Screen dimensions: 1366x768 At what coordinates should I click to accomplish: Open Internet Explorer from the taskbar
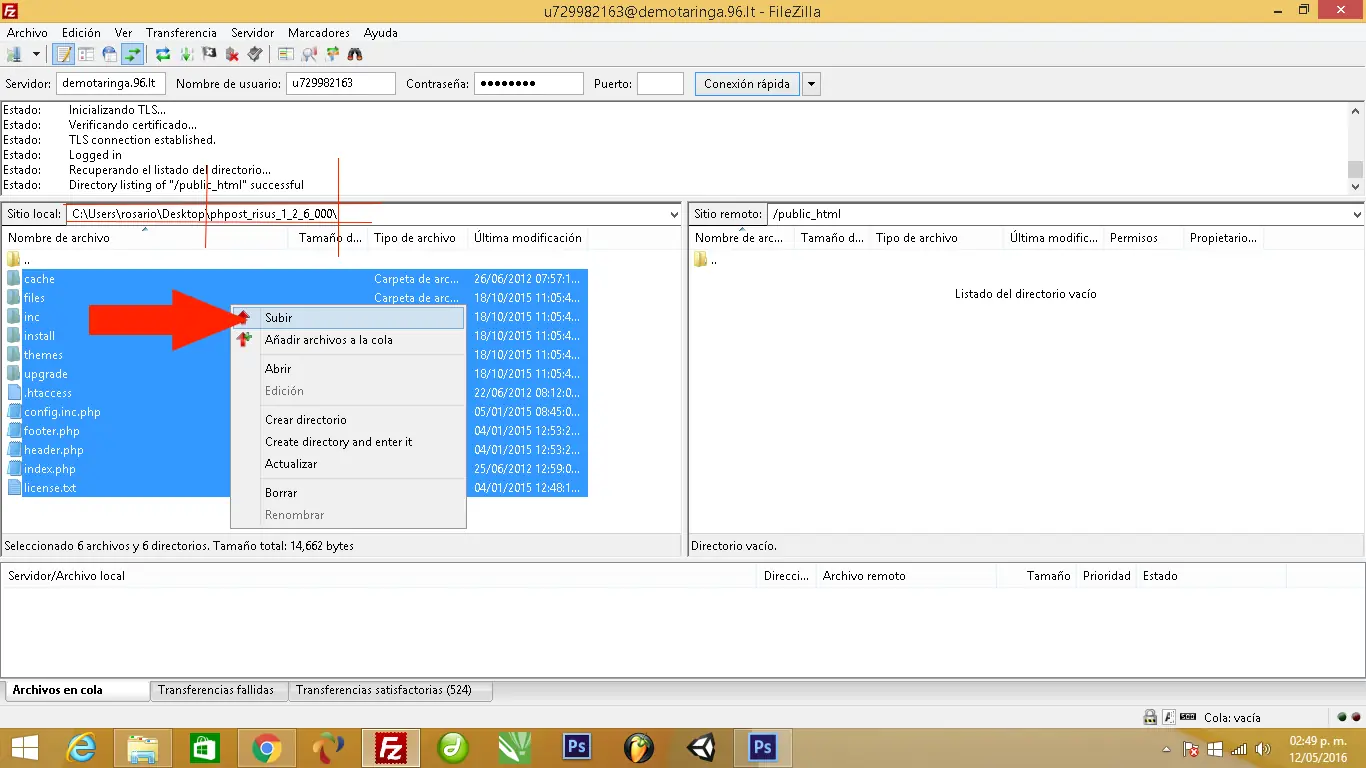tap(81, 748)
